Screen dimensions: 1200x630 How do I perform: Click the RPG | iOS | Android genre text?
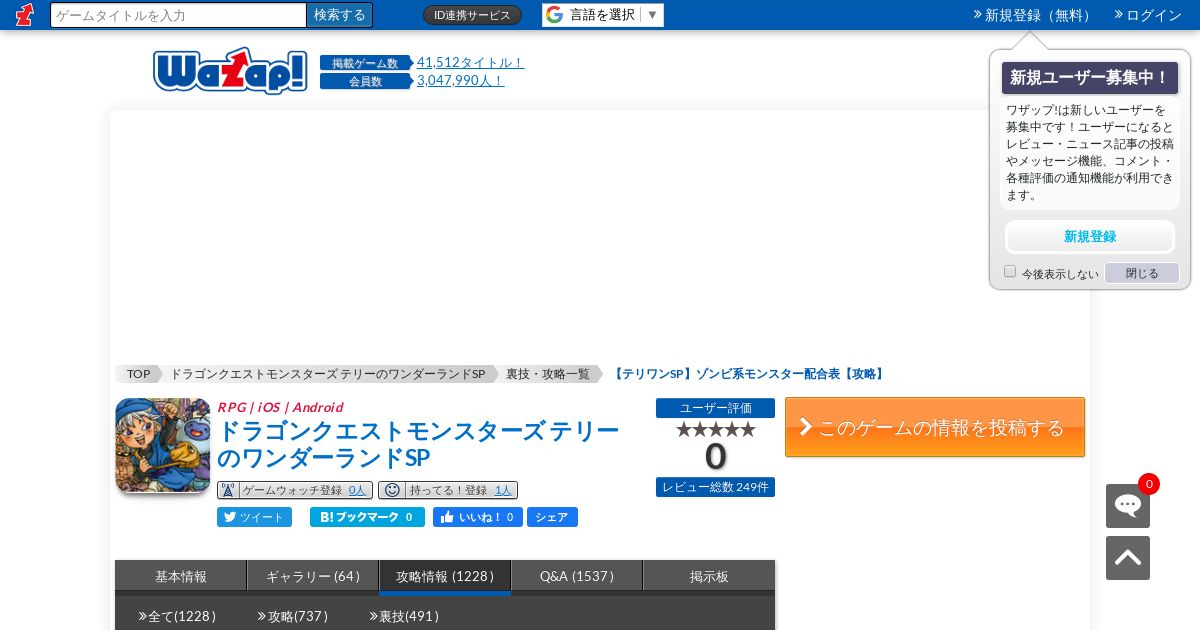tap(280, 407)
